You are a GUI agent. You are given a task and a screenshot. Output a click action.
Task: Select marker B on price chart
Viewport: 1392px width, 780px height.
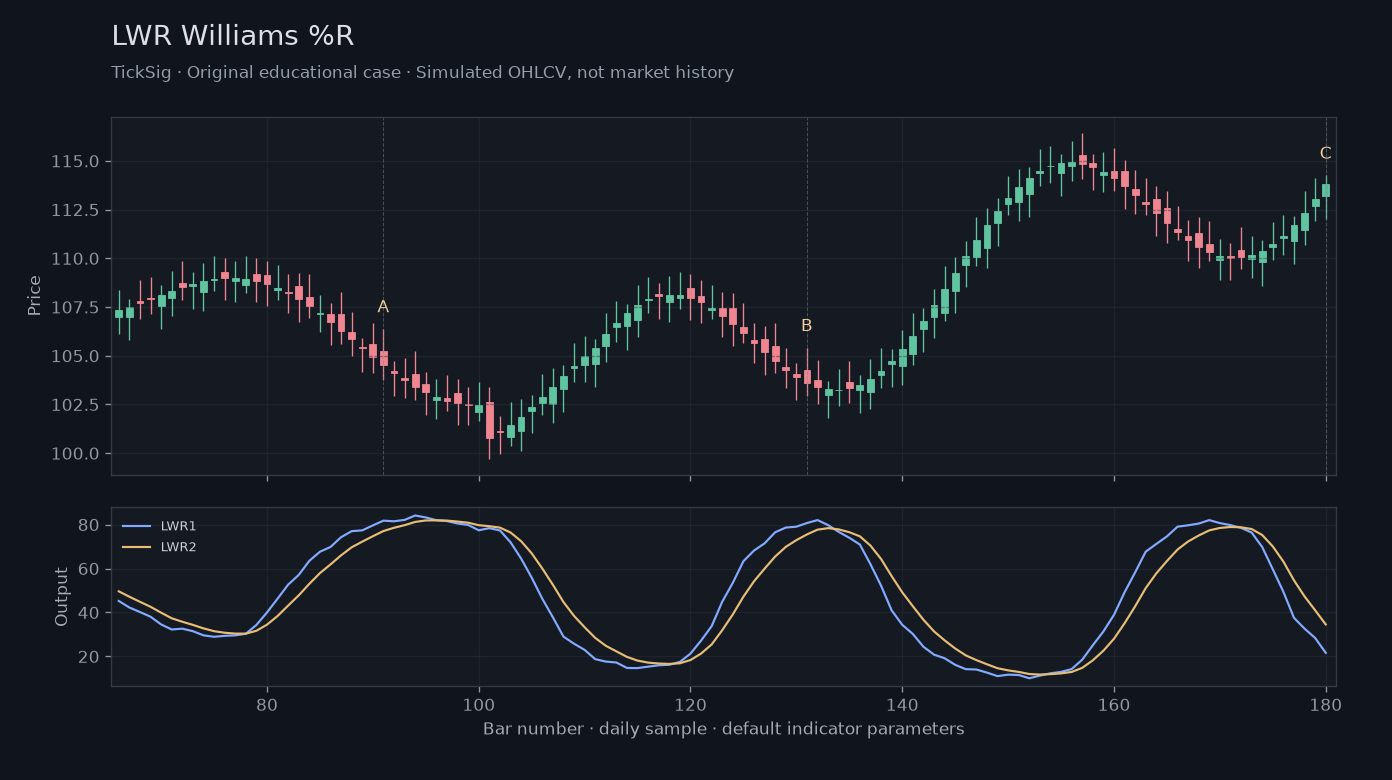[806, 326]
